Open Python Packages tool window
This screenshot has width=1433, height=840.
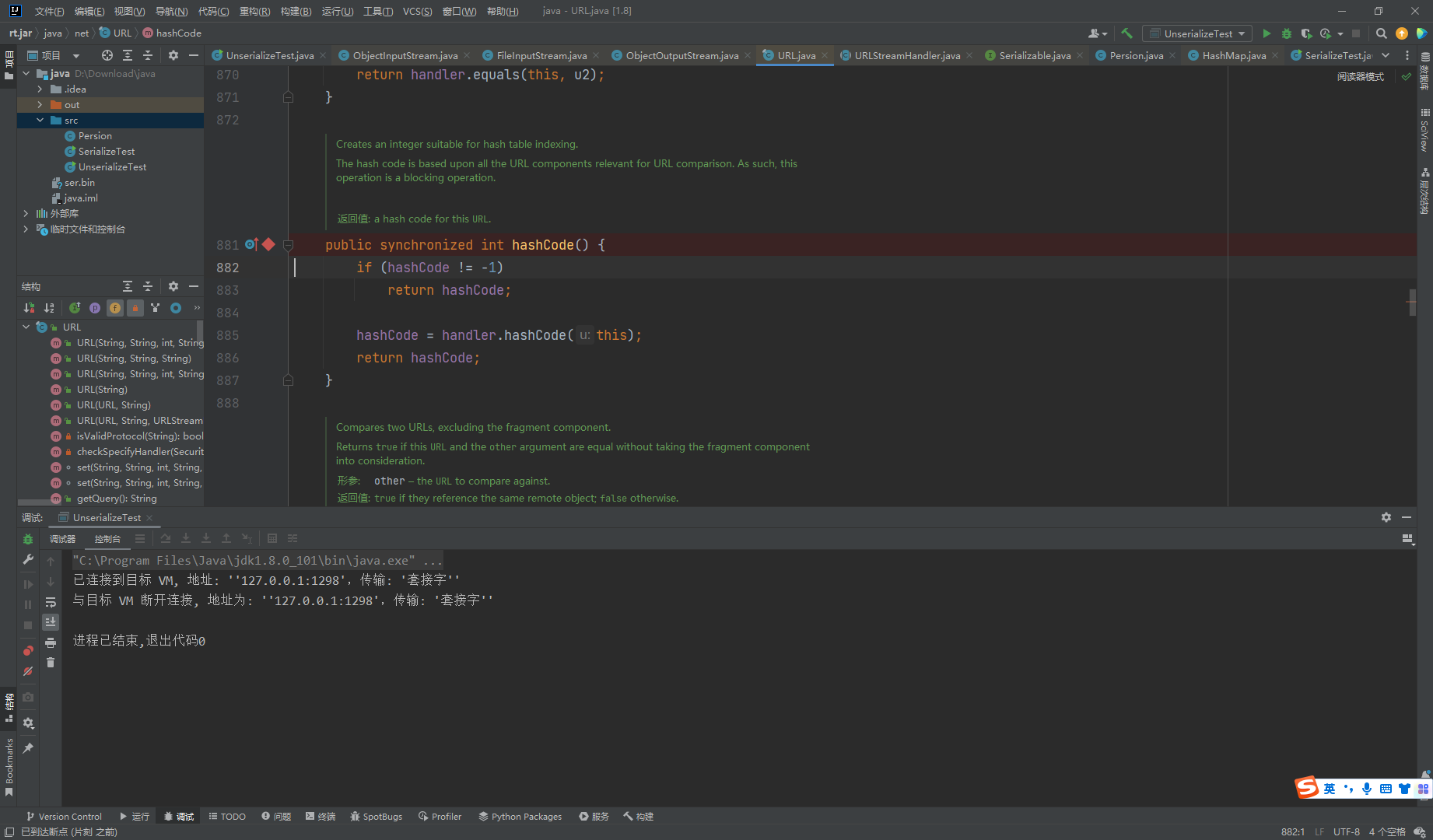(x=520, y=817)
